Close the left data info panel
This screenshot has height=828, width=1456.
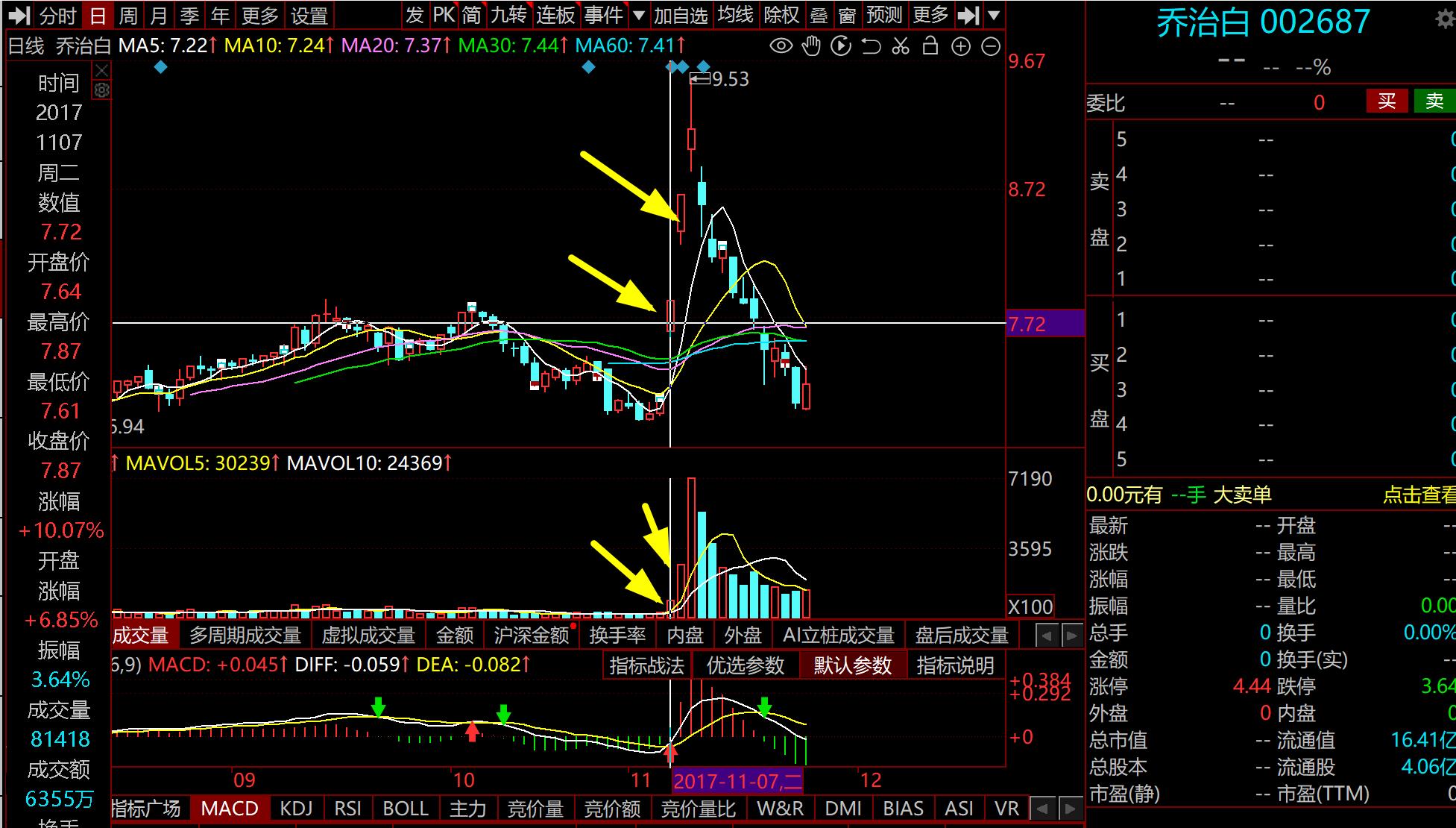(x=102, y=71)
